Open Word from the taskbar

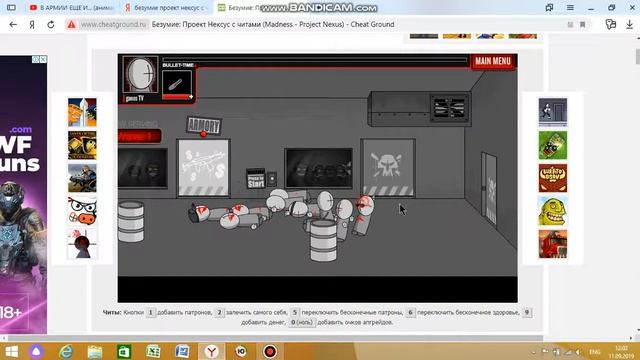point(182,351)
